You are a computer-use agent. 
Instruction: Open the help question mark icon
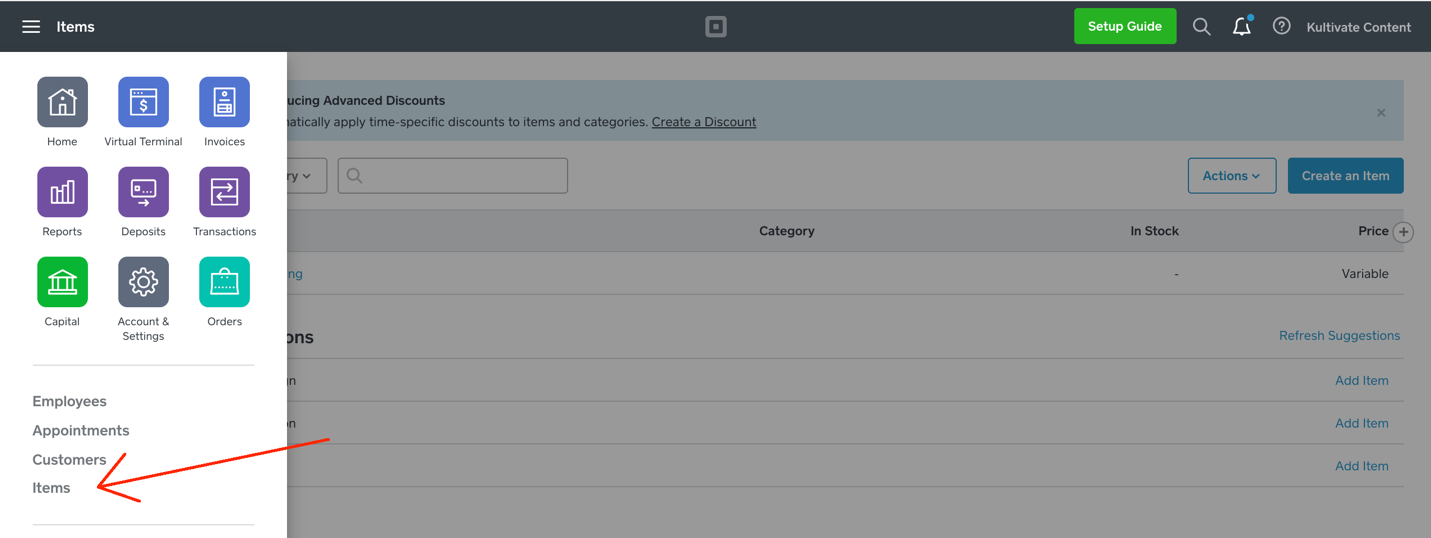click(1281, 27)
